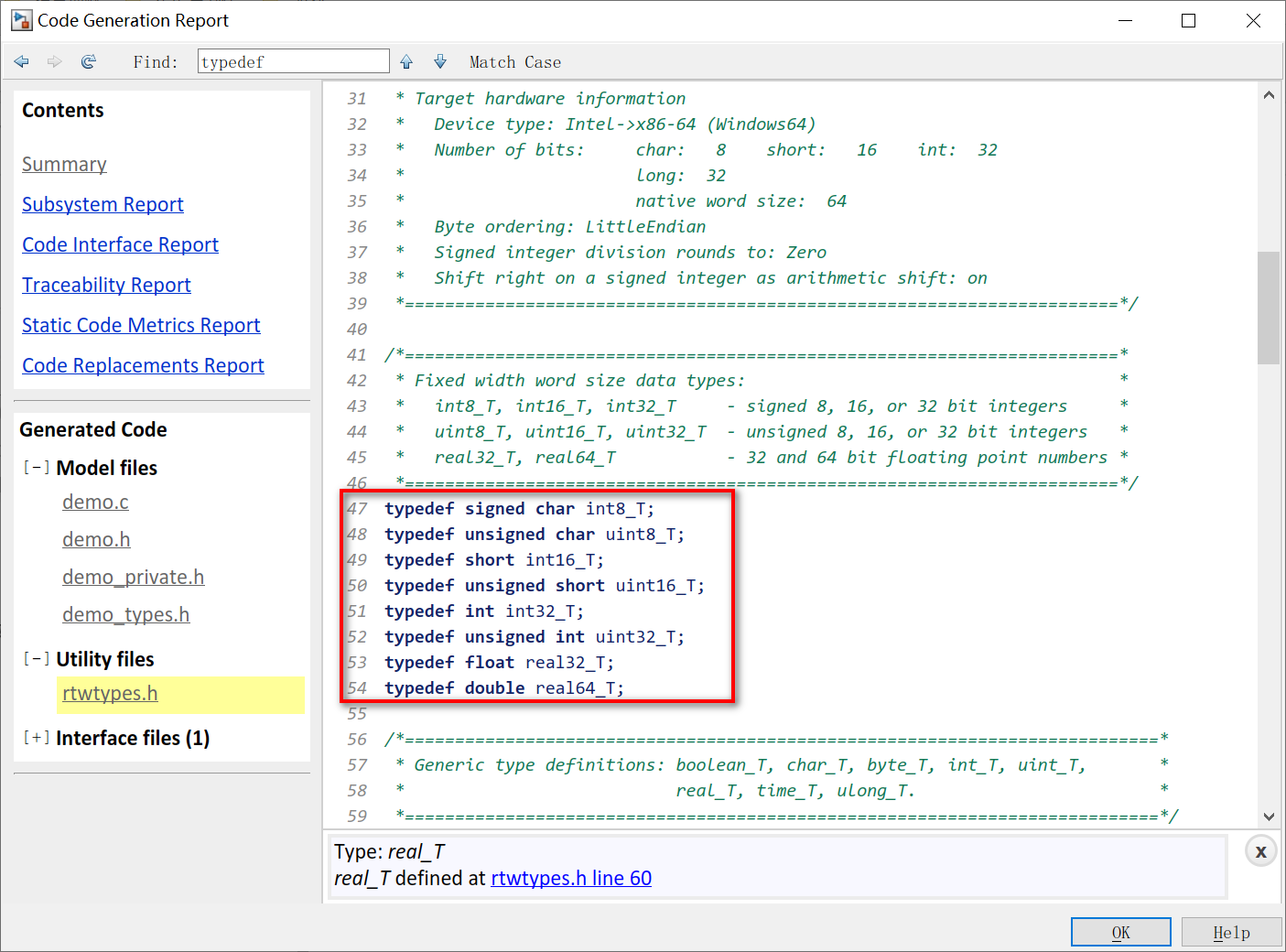Screen dimensions: 1286x952
Task: Click the vertical scrollbar thumb
Action: (x=1269, y=308)
